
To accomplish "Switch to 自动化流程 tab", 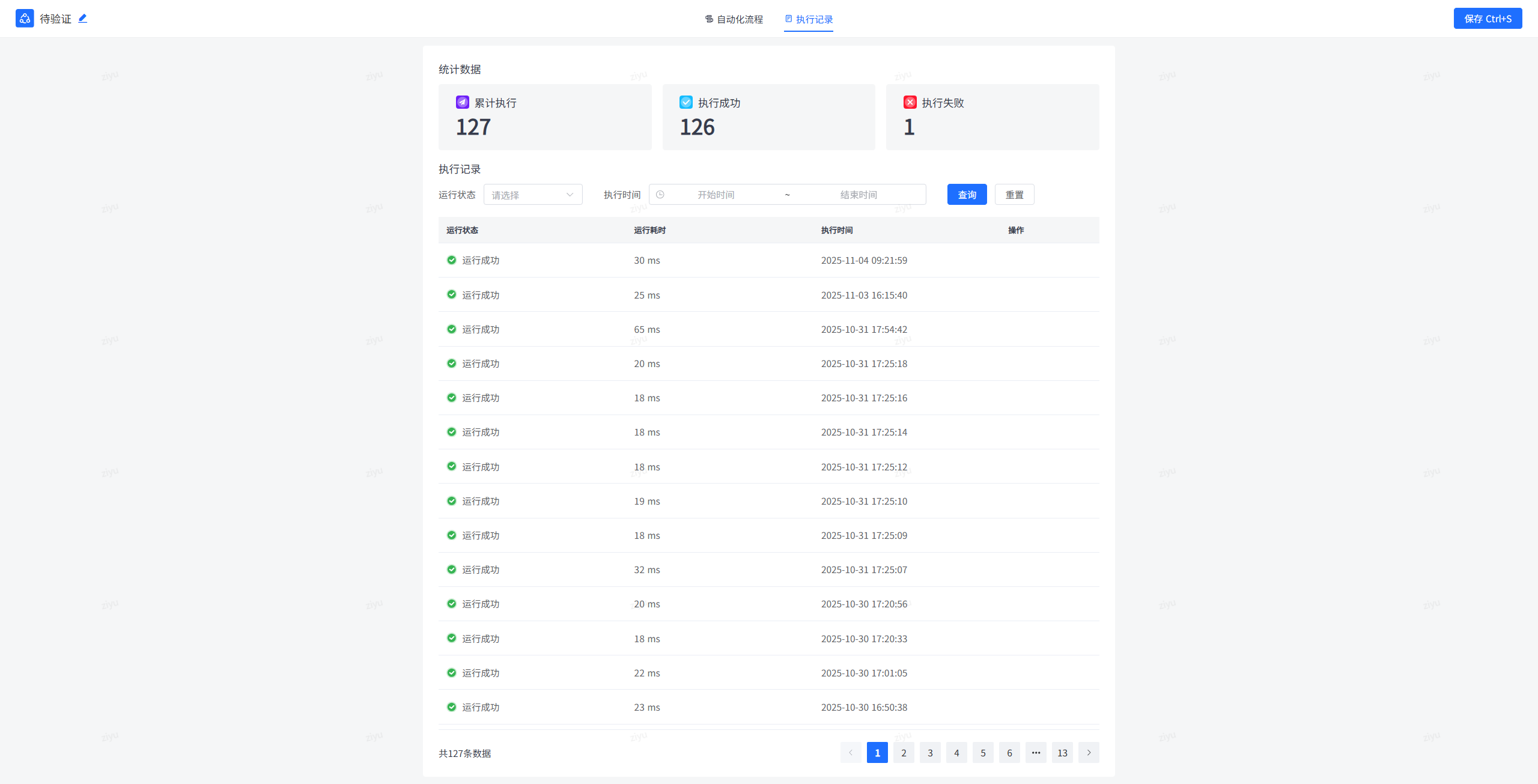I will [x=734, y=19].
